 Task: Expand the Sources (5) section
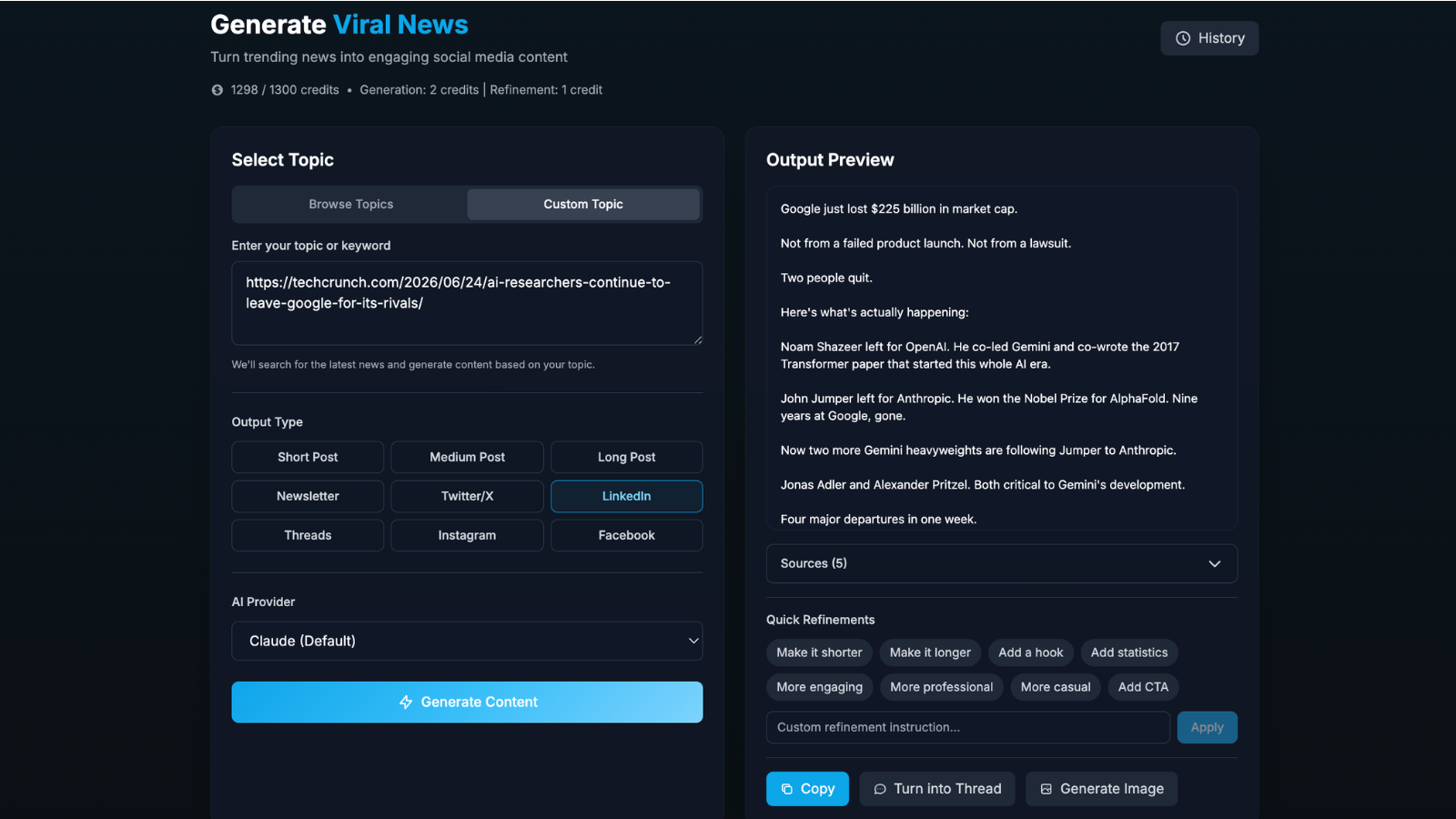click(1001, 563)
